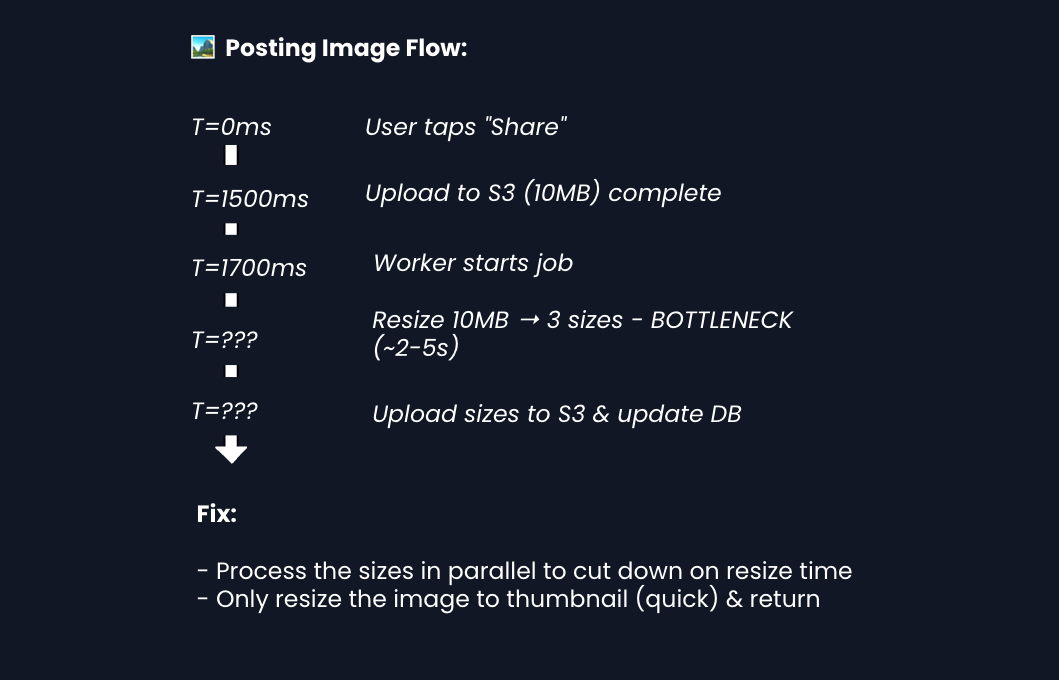Select the "Upload to S3 (10MB) complete" step
This screenshot has height=680, width=1059.
pyautogui.click(x=543, y=193)
